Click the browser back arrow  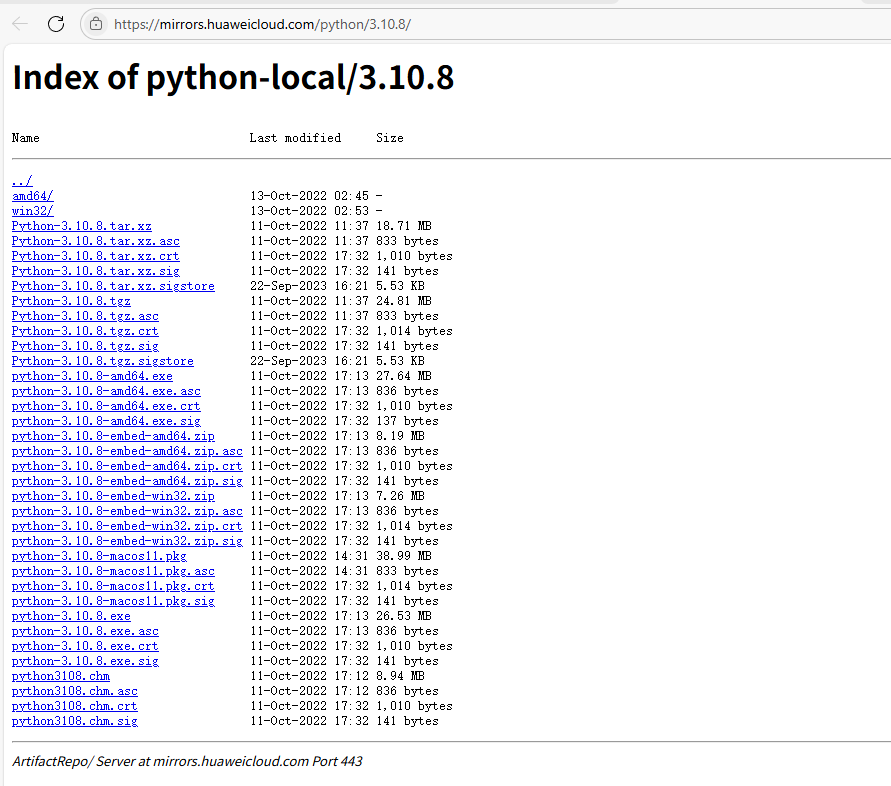coord(20,24)
